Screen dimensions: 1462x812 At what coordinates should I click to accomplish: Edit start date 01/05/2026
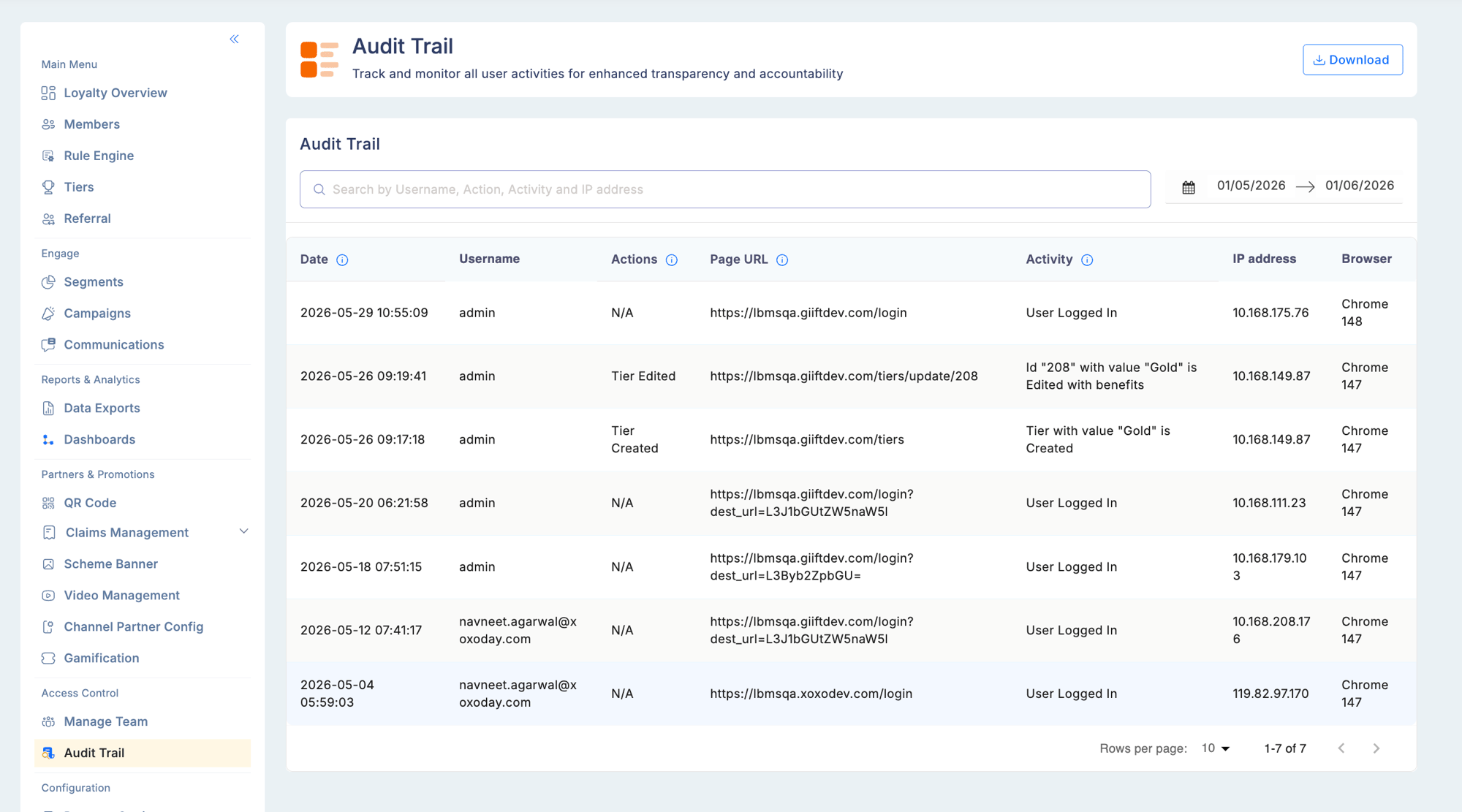[1251, 186]
